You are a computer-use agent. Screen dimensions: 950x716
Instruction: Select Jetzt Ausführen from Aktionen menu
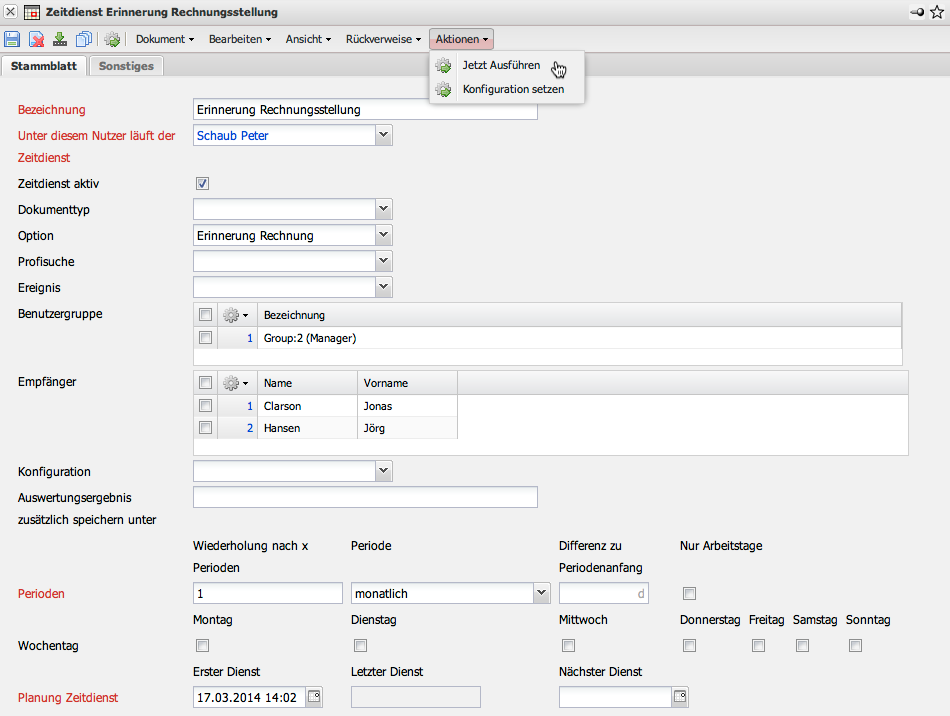[501, 65]
